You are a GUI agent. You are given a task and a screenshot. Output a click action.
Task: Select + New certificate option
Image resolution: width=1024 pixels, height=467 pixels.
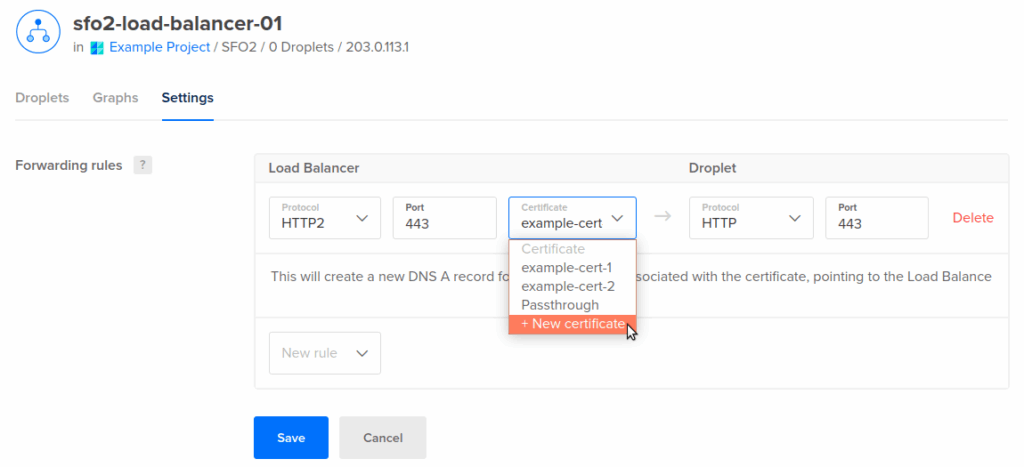point(572,324)
